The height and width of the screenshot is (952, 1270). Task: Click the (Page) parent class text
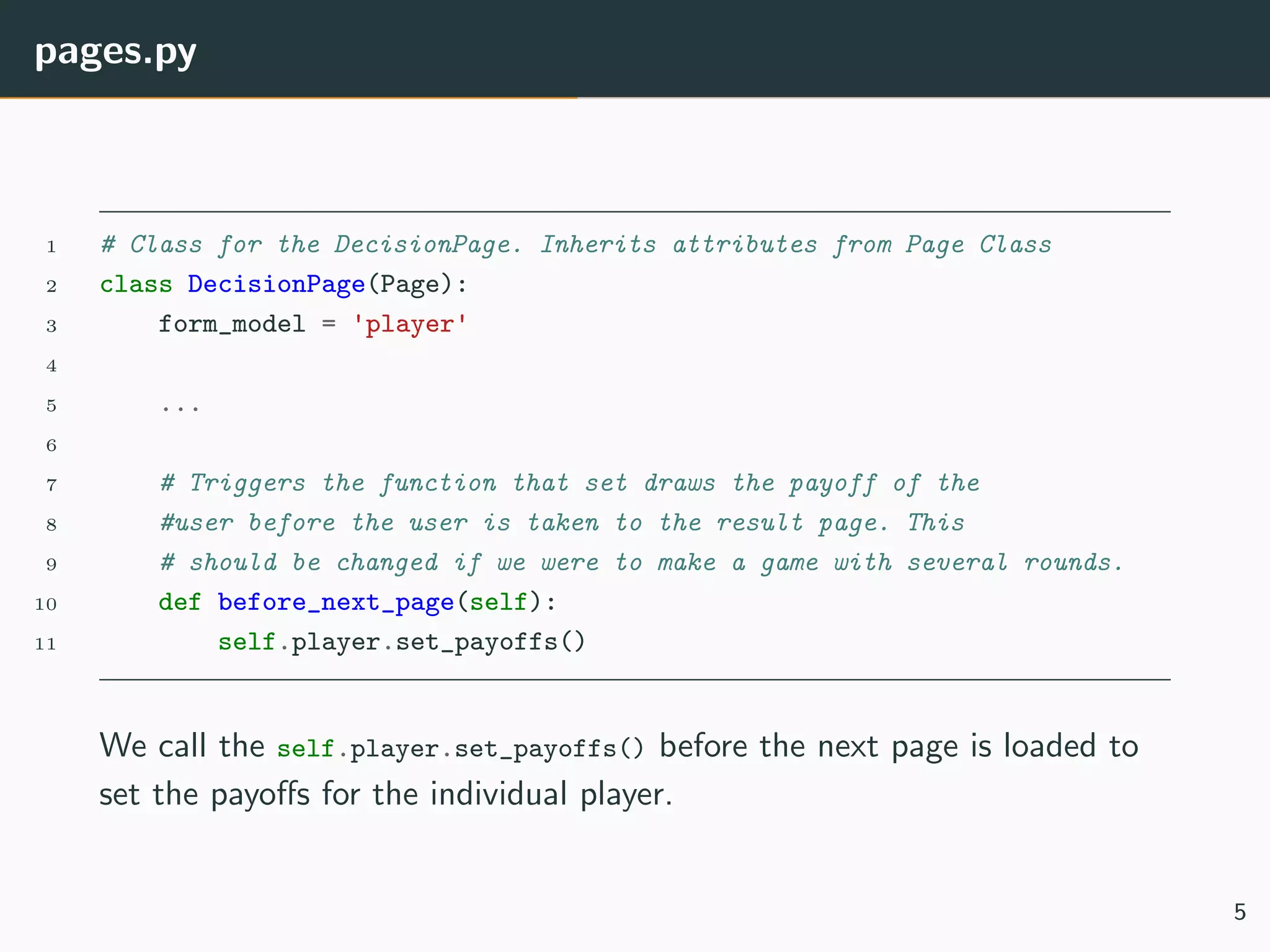tap(410, 284)
